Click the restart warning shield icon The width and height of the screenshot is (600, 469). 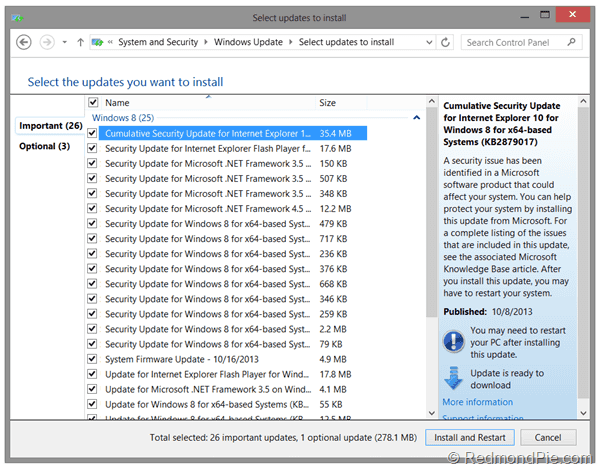click(454, 340)
